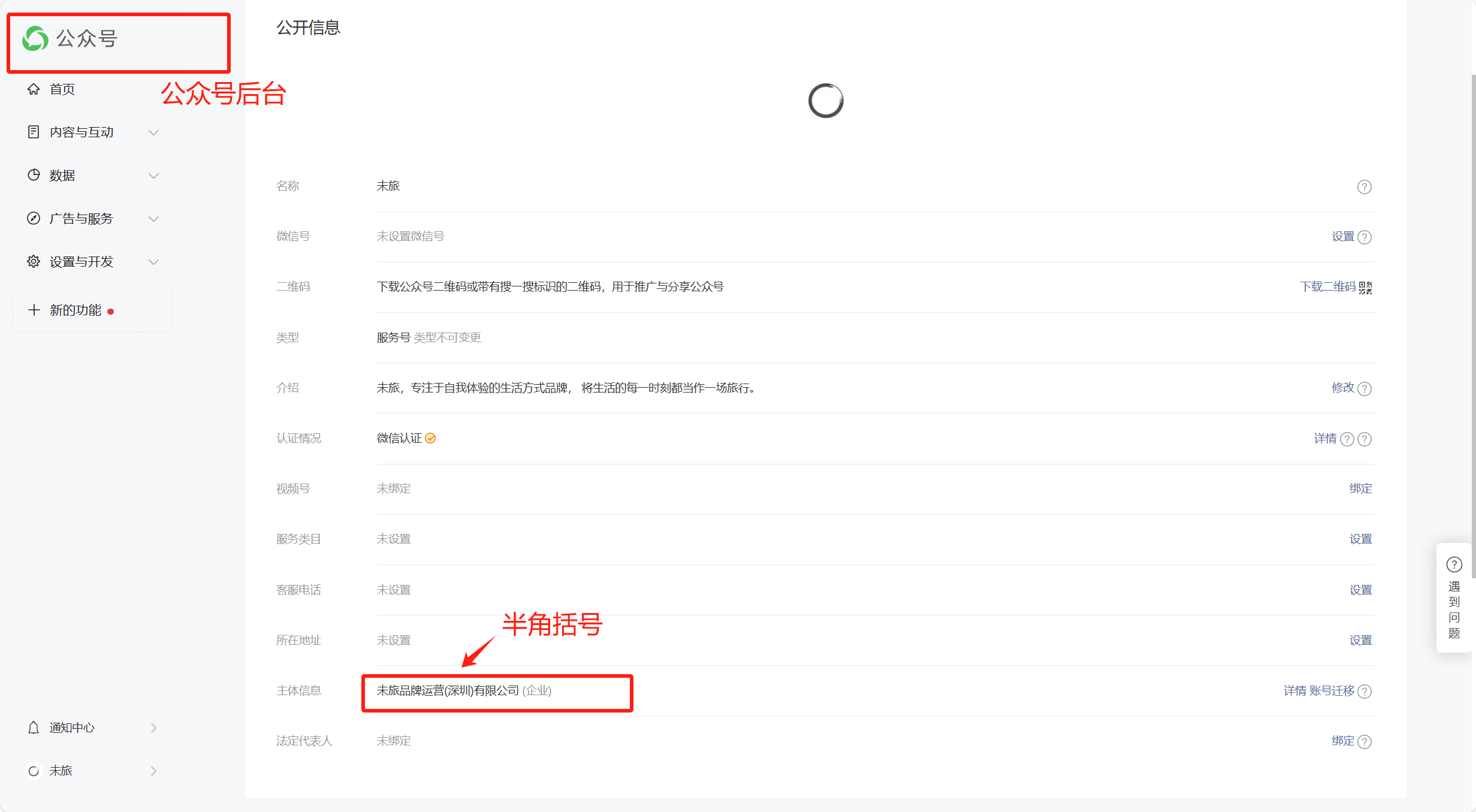Click help icon next to 法定代表人 绑定
This screenshot has height=812, width=1476.
tap(1365, 742)
